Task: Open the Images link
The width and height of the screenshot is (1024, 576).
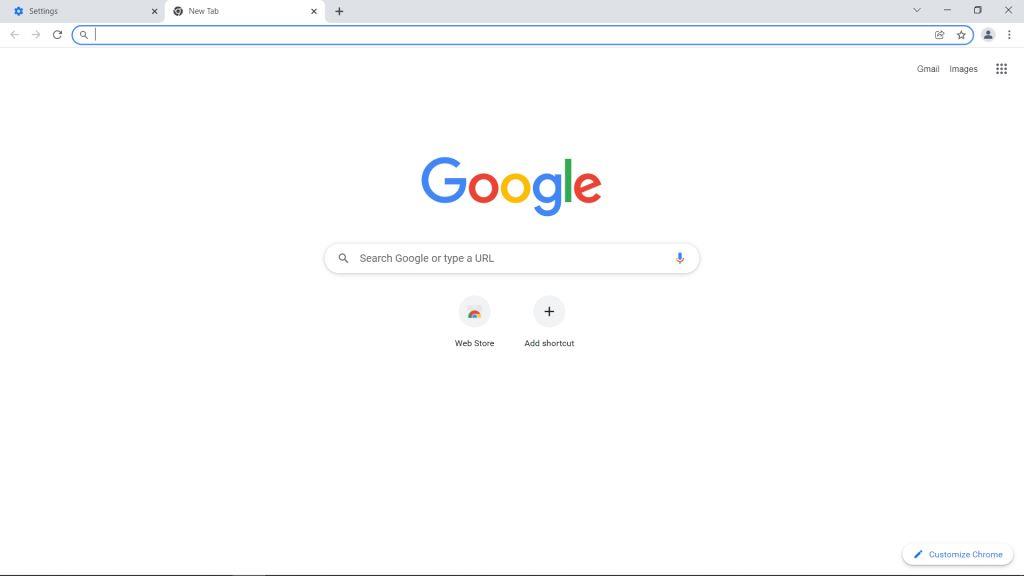Action: pyautogui.click(x=963, y=69)
